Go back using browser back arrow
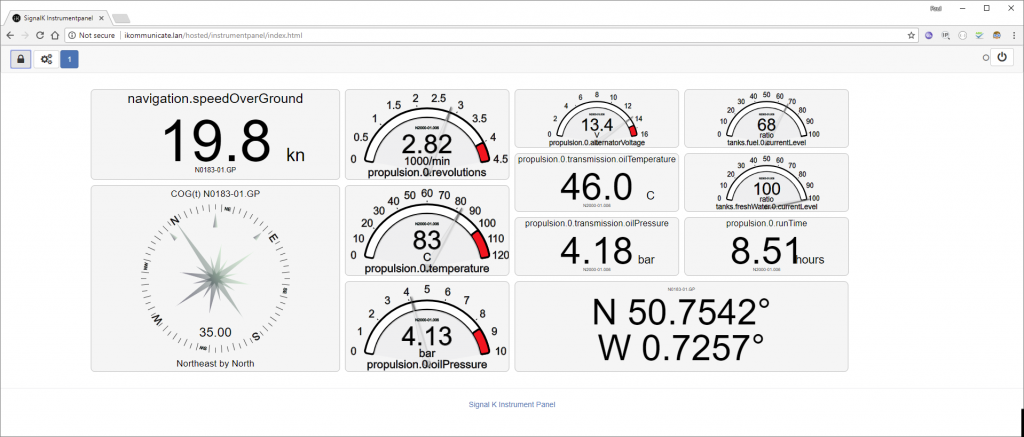Viewport: 1024px width, 437px height. click(9, 34)
